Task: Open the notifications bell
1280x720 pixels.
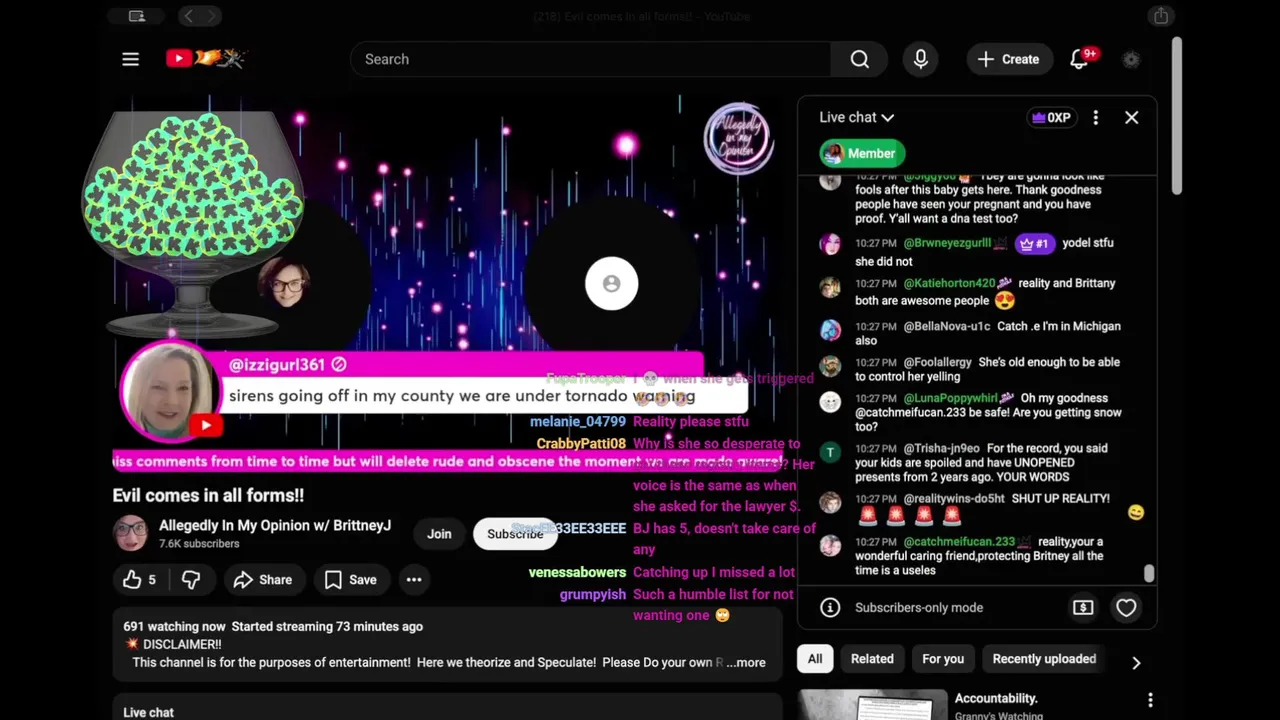Action: click(x=1079, y=59)
